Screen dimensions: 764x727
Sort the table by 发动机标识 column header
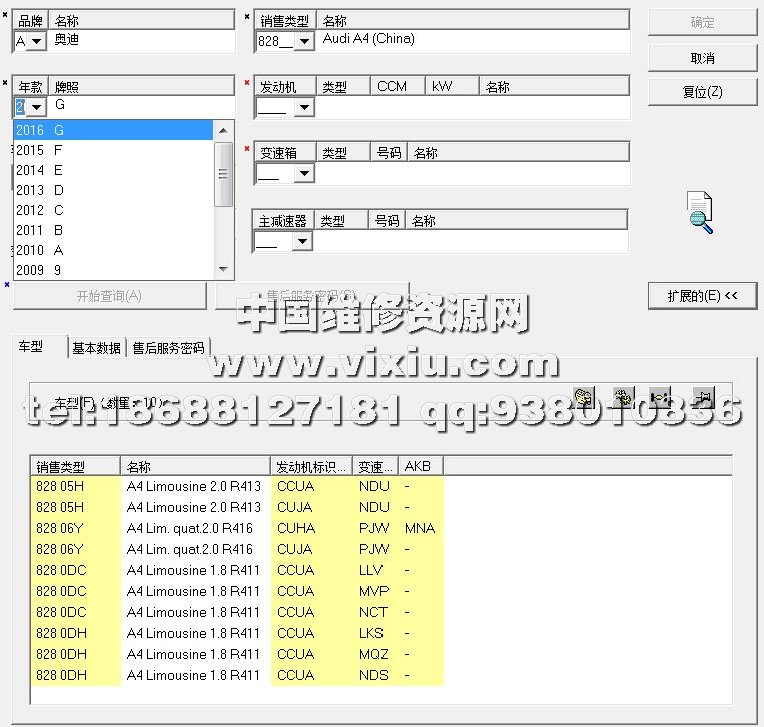click(311, 466)
